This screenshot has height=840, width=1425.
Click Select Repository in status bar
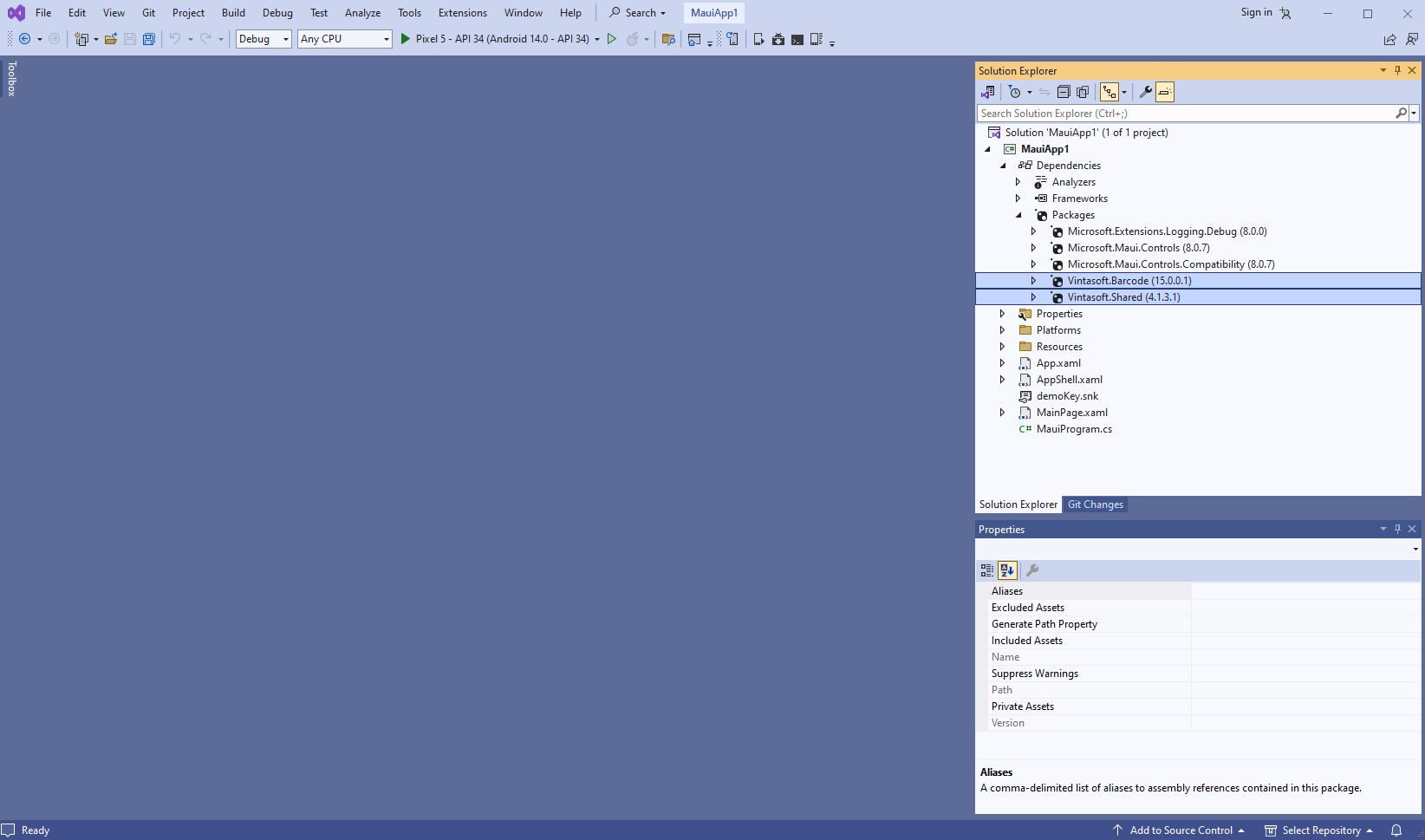point(1321,830)
